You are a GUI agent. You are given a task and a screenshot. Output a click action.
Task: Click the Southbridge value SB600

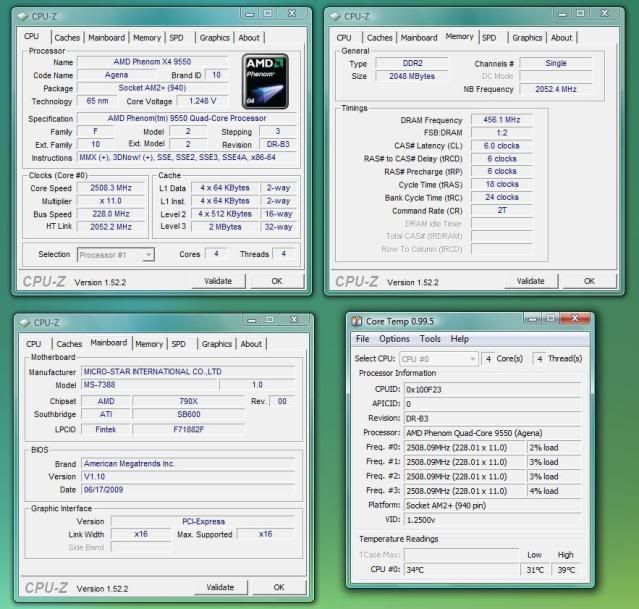189,414
